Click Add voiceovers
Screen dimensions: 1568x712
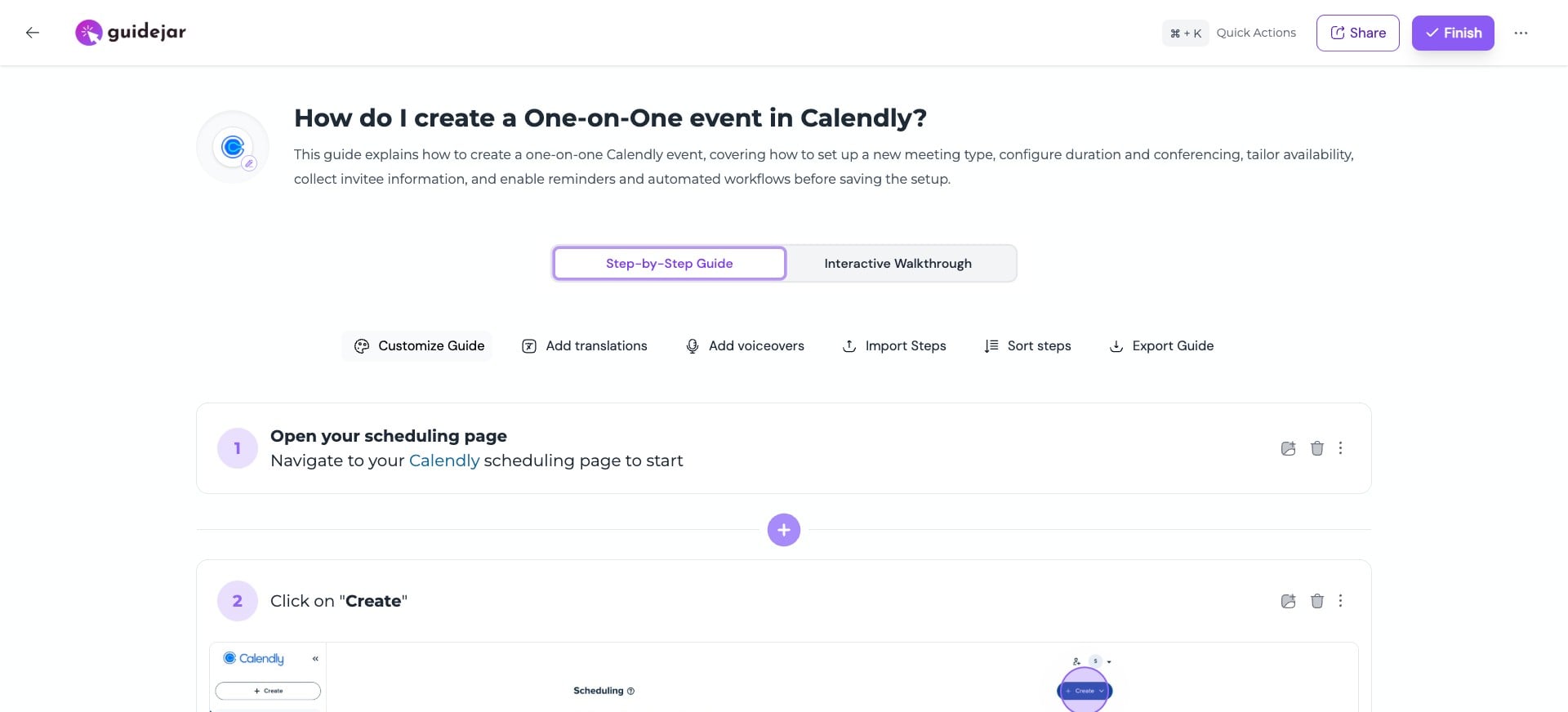pos(745,346)
